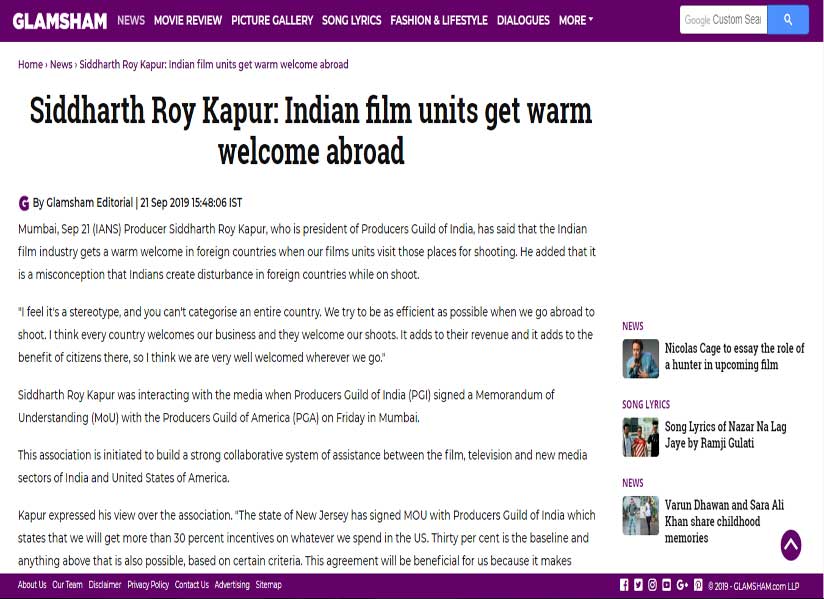Click paragraph starting "Kapur expressed his view"
The image size is (824, 599).
(x=307, y=538)
